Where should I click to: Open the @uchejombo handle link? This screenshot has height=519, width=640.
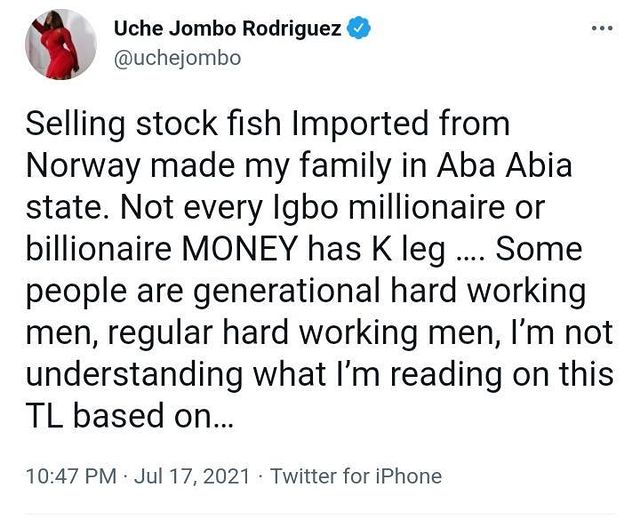pyautogui.click(x=177, y=58)
